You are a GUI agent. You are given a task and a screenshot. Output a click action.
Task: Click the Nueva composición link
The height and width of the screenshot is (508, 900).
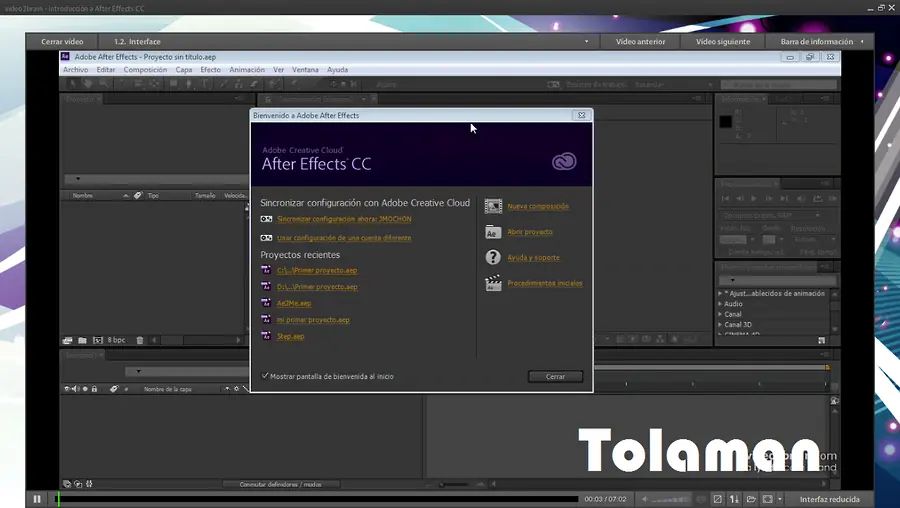coord(538,206)
